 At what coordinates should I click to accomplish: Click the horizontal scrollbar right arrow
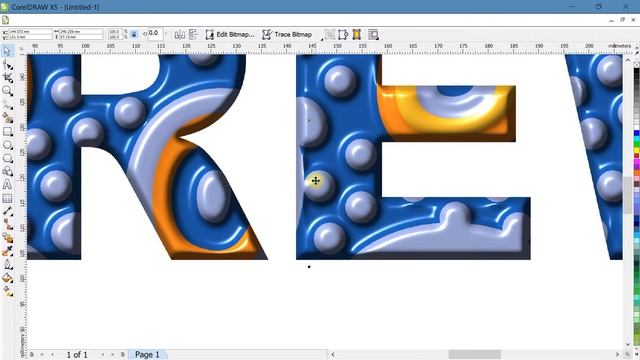coord(617,354)
